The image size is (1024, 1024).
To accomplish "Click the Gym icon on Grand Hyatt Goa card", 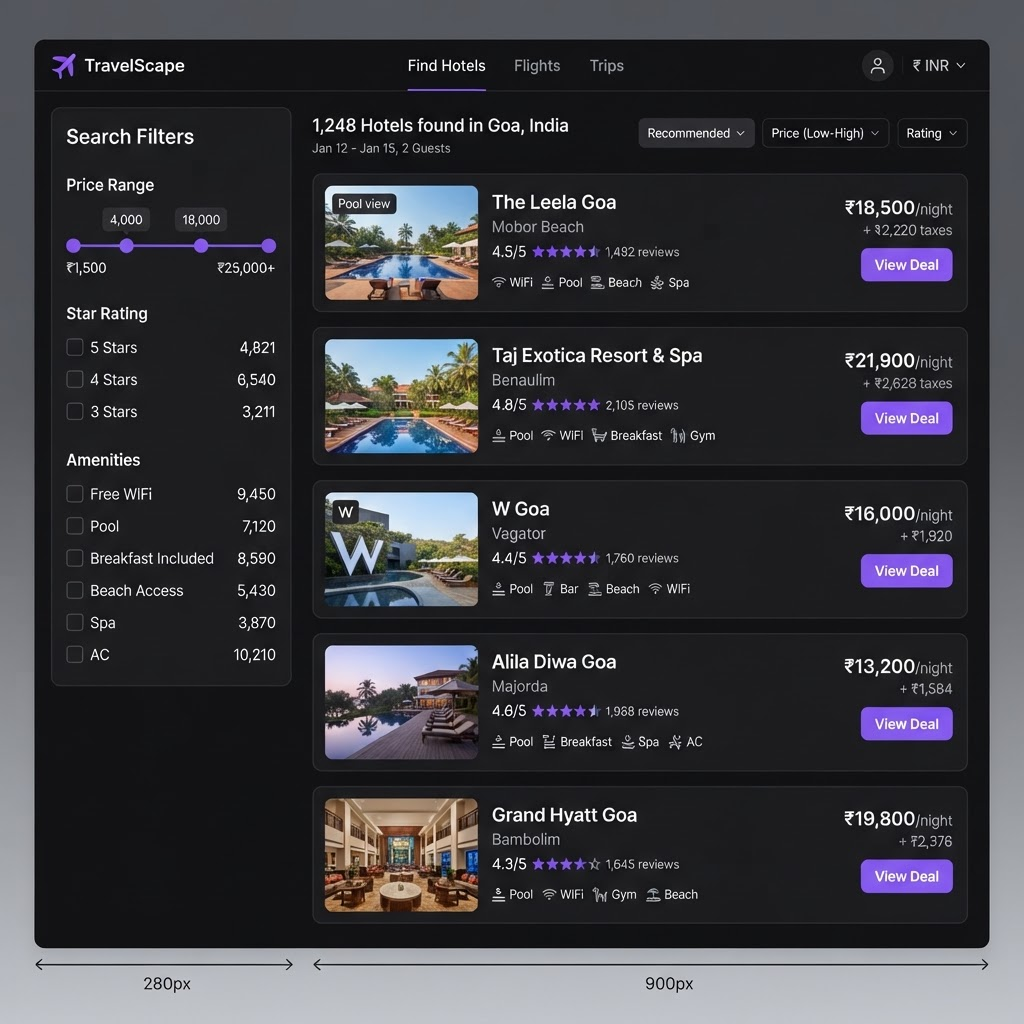I will pos(600,894).
